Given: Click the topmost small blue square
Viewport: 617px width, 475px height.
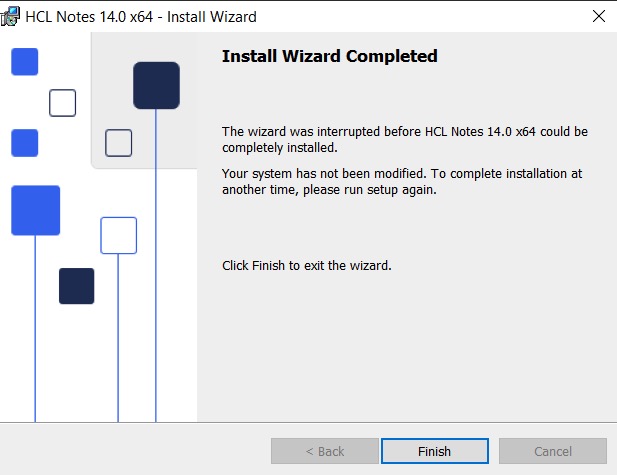Looking at the screenshot, I should 24,61.
